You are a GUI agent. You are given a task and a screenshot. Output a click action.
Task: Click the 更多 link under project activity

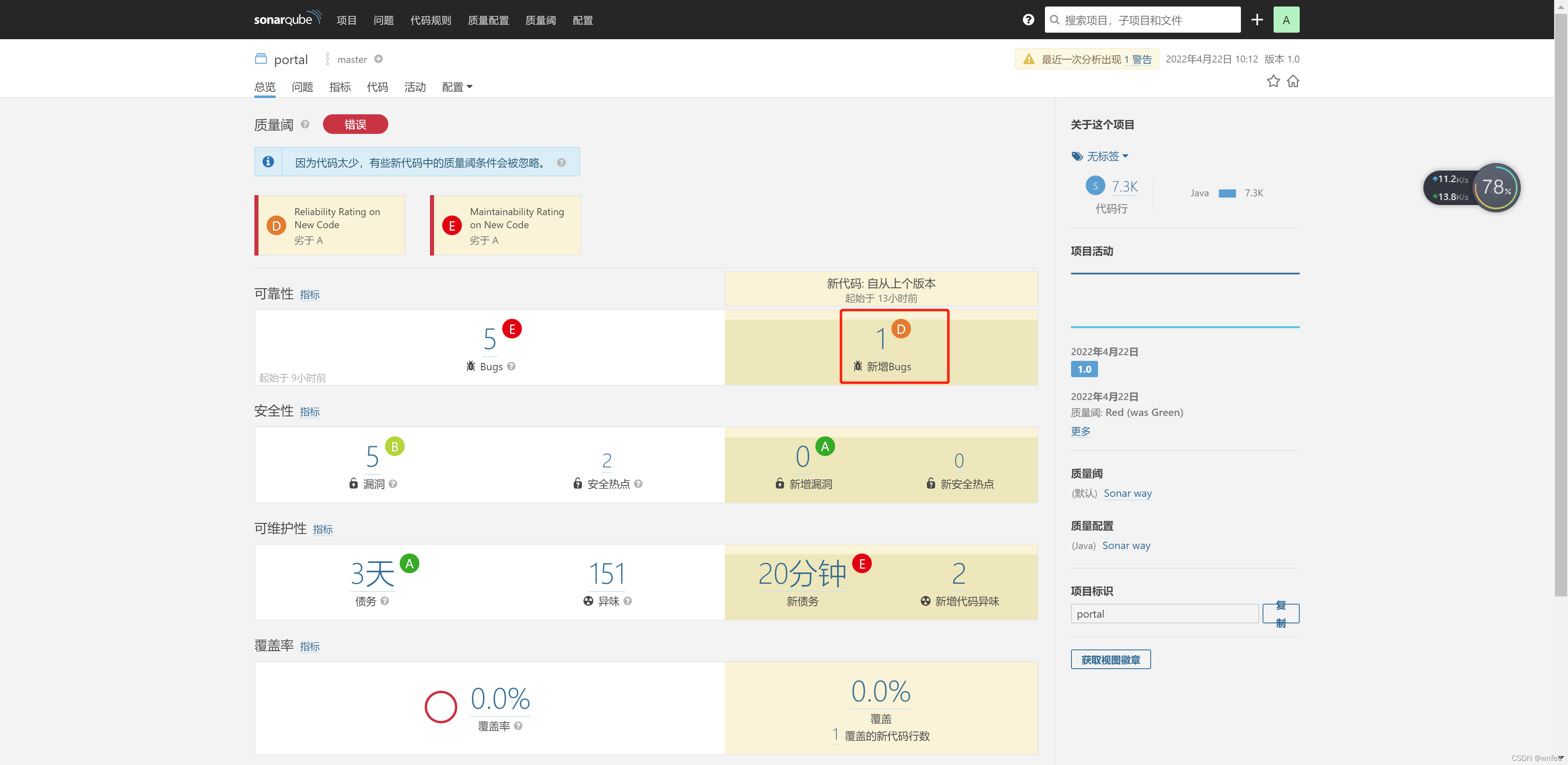click(1080, 431)
